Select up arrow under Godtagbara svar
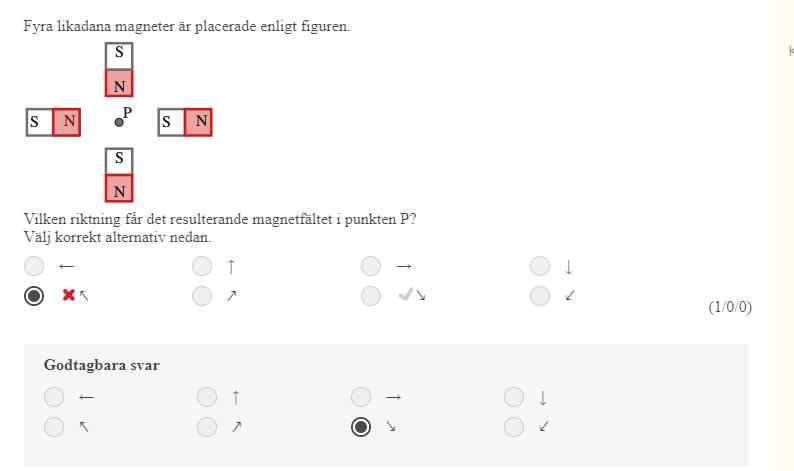This screenshot has width=794, height=471. [x=207, y=397]
